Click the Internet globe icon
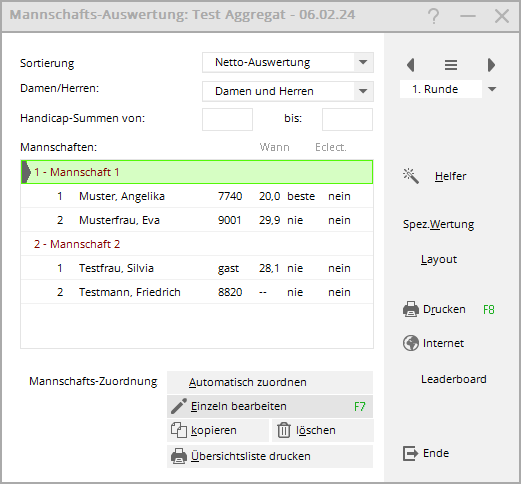 click(x=411, y=343)
